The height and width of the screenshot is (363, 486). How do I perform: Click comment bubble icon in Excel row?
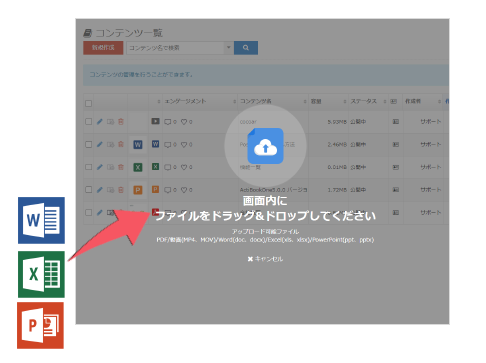click(168, 167)
